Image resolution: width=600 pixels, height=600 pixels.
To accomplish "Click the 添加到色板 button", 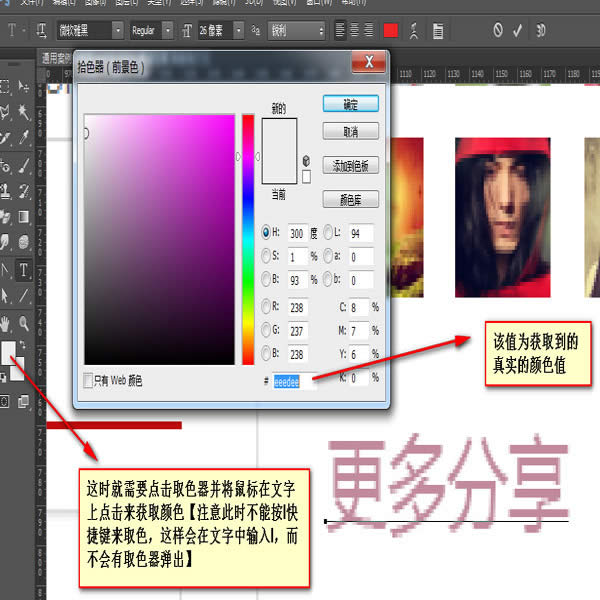I will [351, 165].
